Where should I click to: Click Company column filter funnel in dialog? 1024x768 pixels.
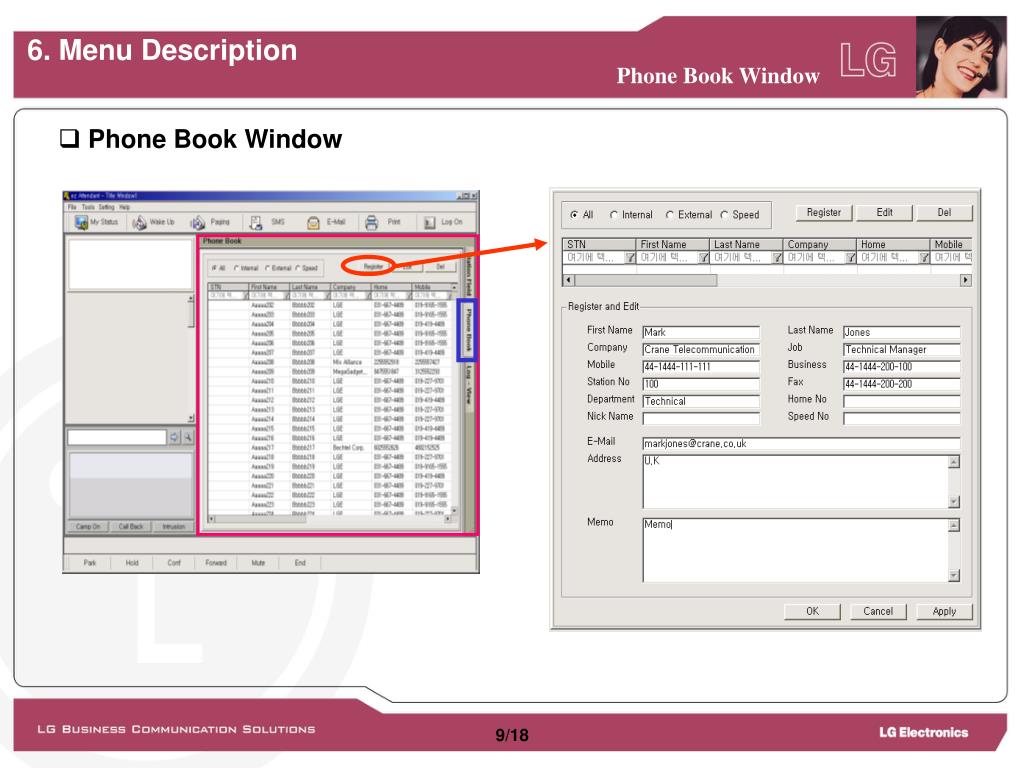[x=851, y=257]
